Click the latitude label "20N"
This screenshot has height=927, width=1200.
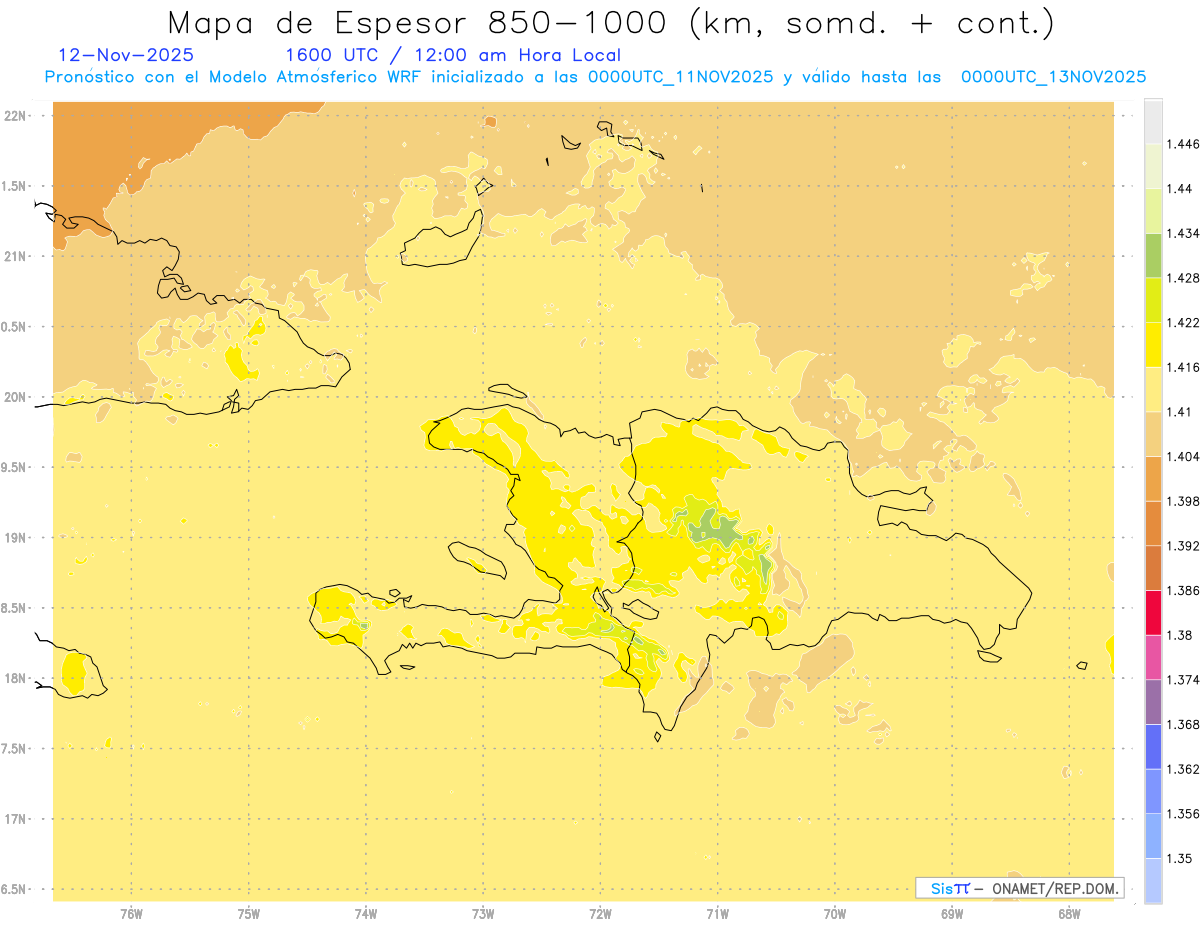click(16, 397)
